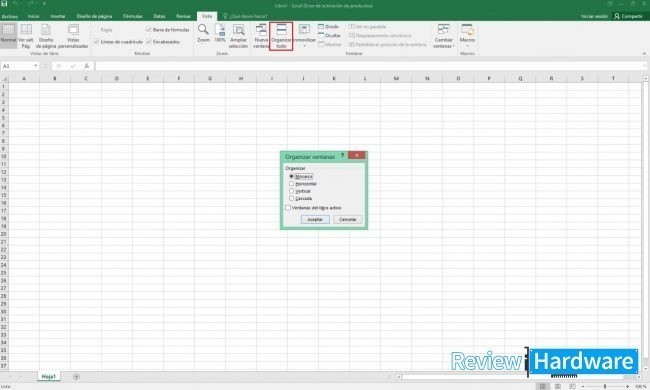
Task: Click Aceptar in Organizar ventanas dialog
Action: point(315,219)
